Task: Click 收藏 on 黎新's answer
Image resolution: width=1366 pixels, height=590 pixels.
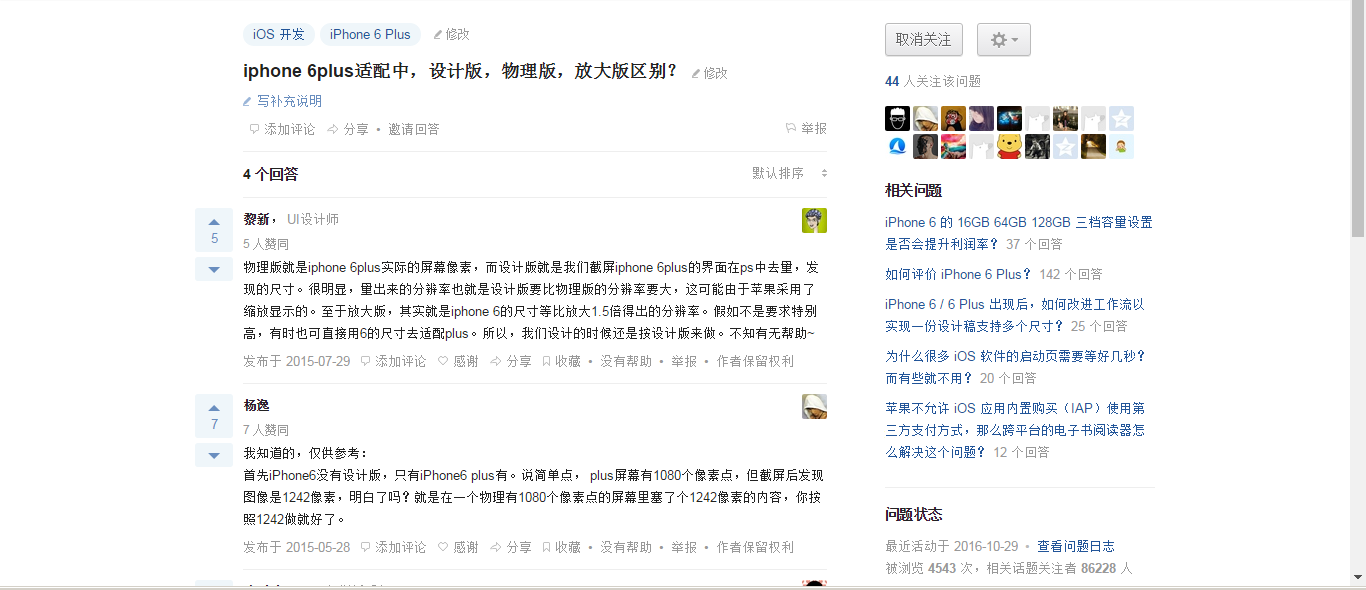Action: [x=561, y=361]
